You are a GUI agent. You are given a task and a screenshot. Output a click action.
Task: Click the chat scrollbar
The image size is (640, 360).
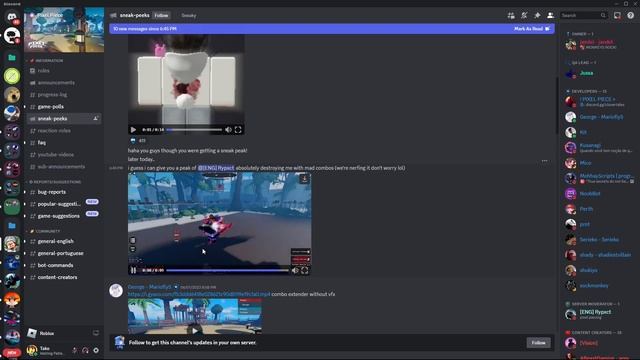pos(556,105)
